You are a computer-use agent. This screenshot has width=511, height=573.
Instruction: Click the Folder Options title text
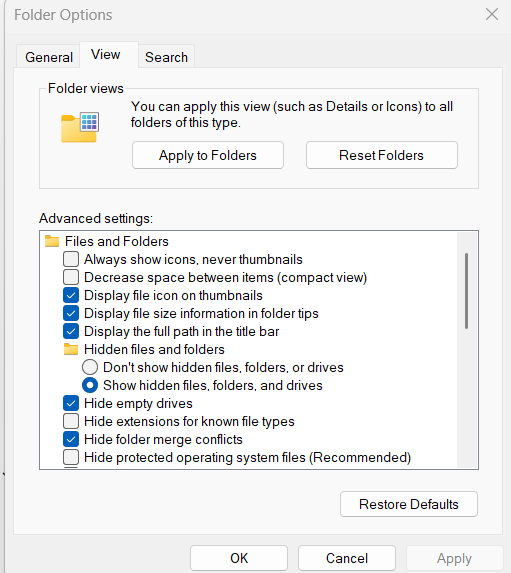pyautogui.click(x=63, y=15)
